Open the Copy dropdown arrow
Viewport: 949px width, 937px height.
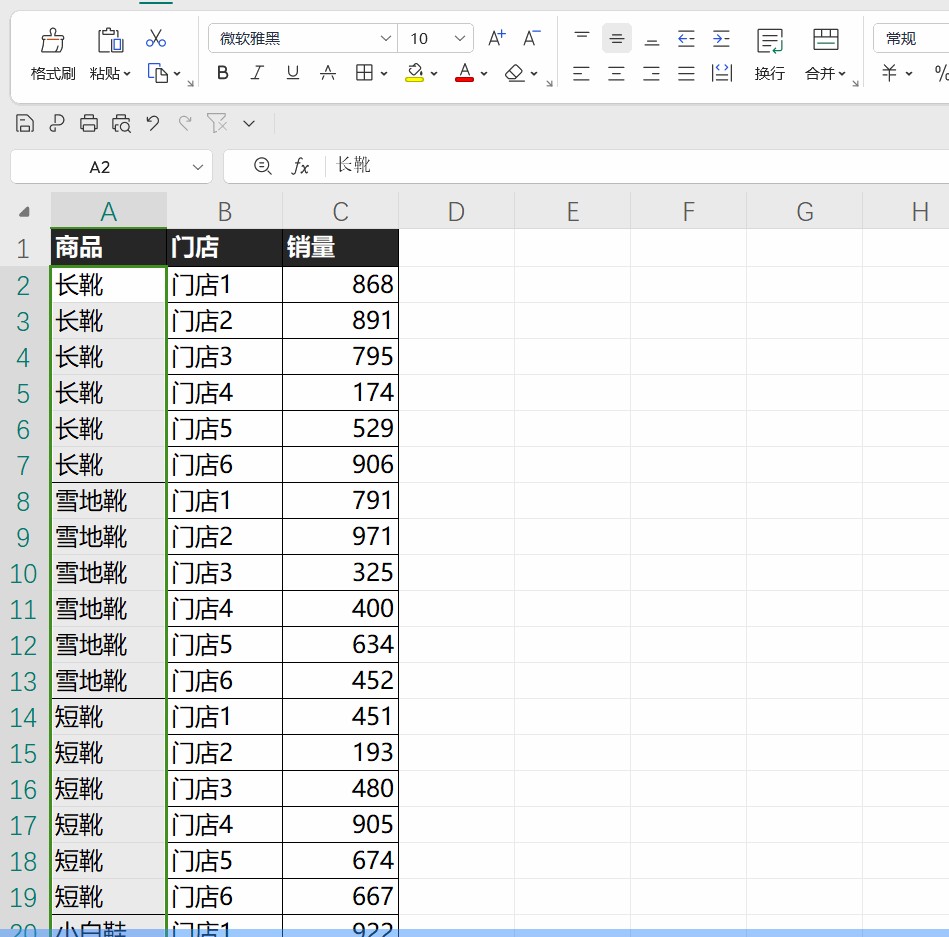click(x=177, y=74)
